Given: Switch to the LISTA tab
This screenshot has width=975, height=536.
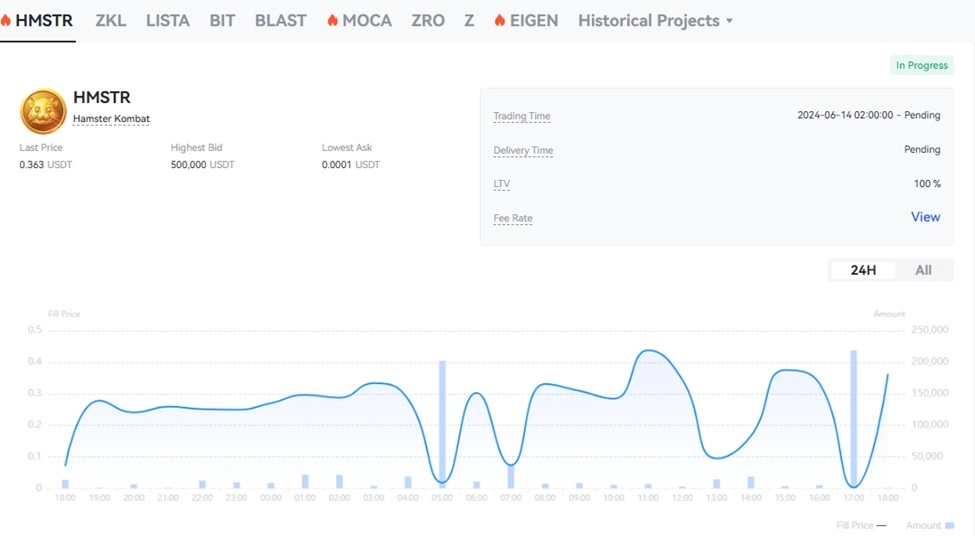Looking at the screenshot, I should [x=168, y=21].
